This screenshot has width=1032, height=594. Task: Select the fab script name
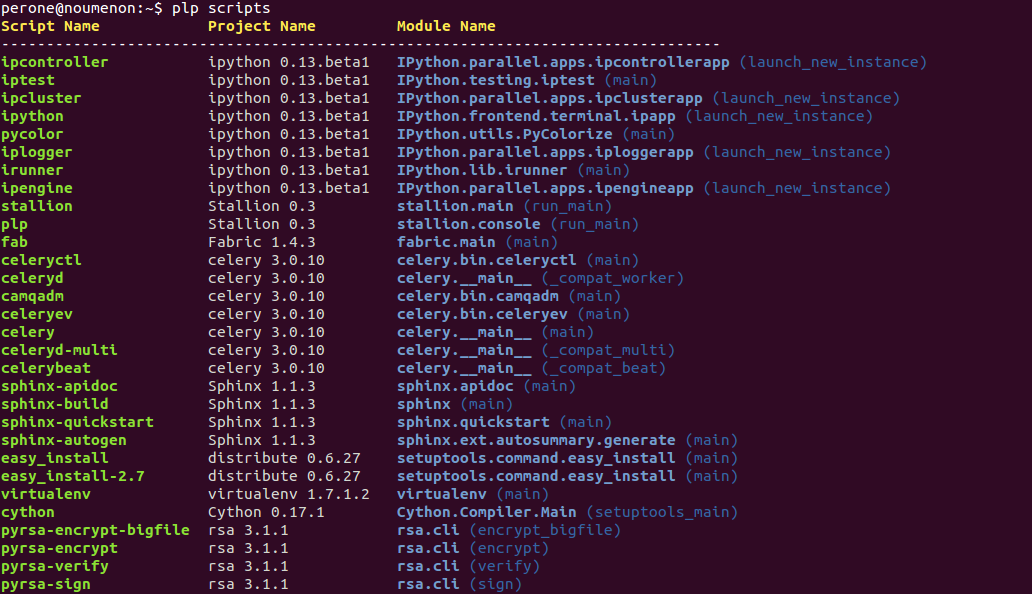pyautogui.click(x=14, y=242)
